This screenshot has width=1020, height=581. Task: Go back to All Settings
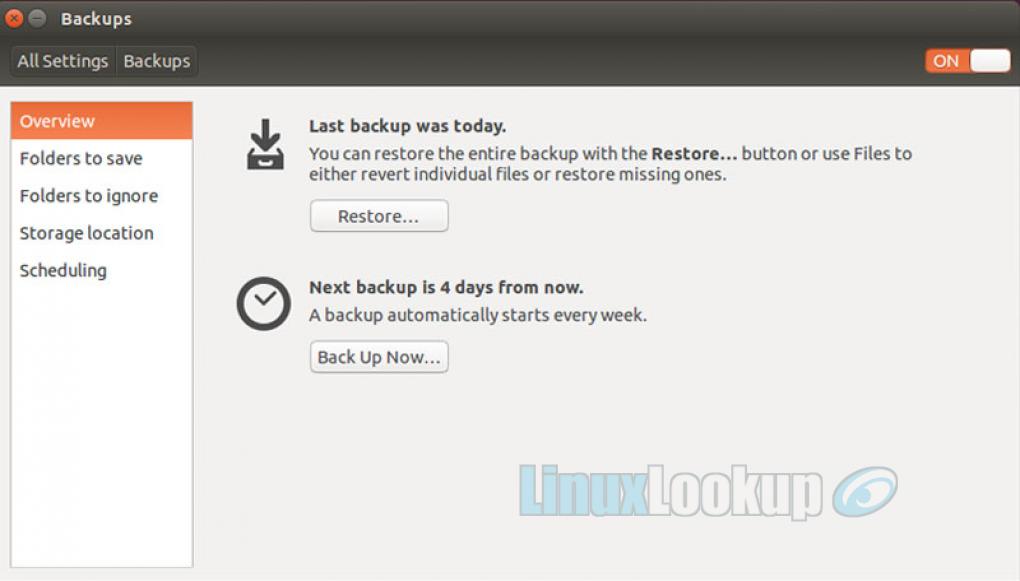62,61
